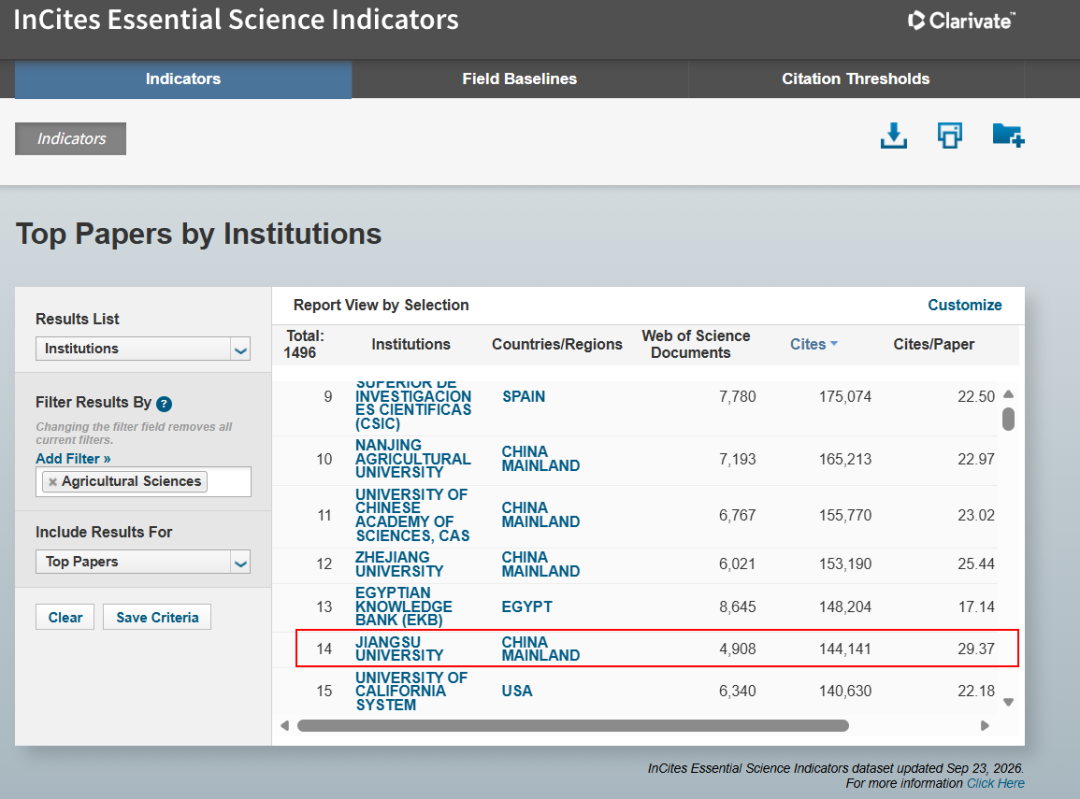This screenshot has width=1080, height=799.
Task: Click the Clear button
Action: coord(65,617)
